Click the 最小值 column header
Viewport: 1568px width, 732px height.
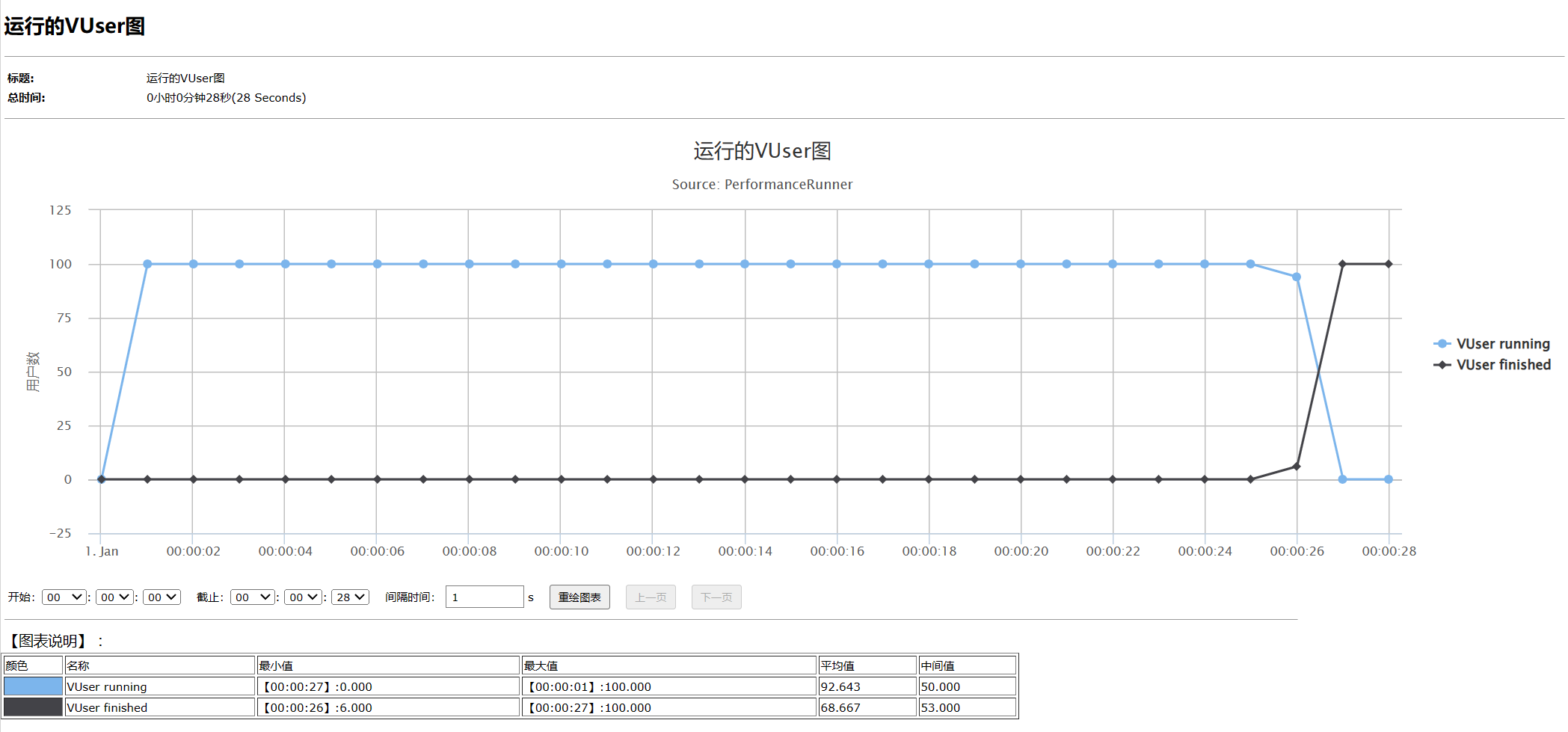[389, 665]
